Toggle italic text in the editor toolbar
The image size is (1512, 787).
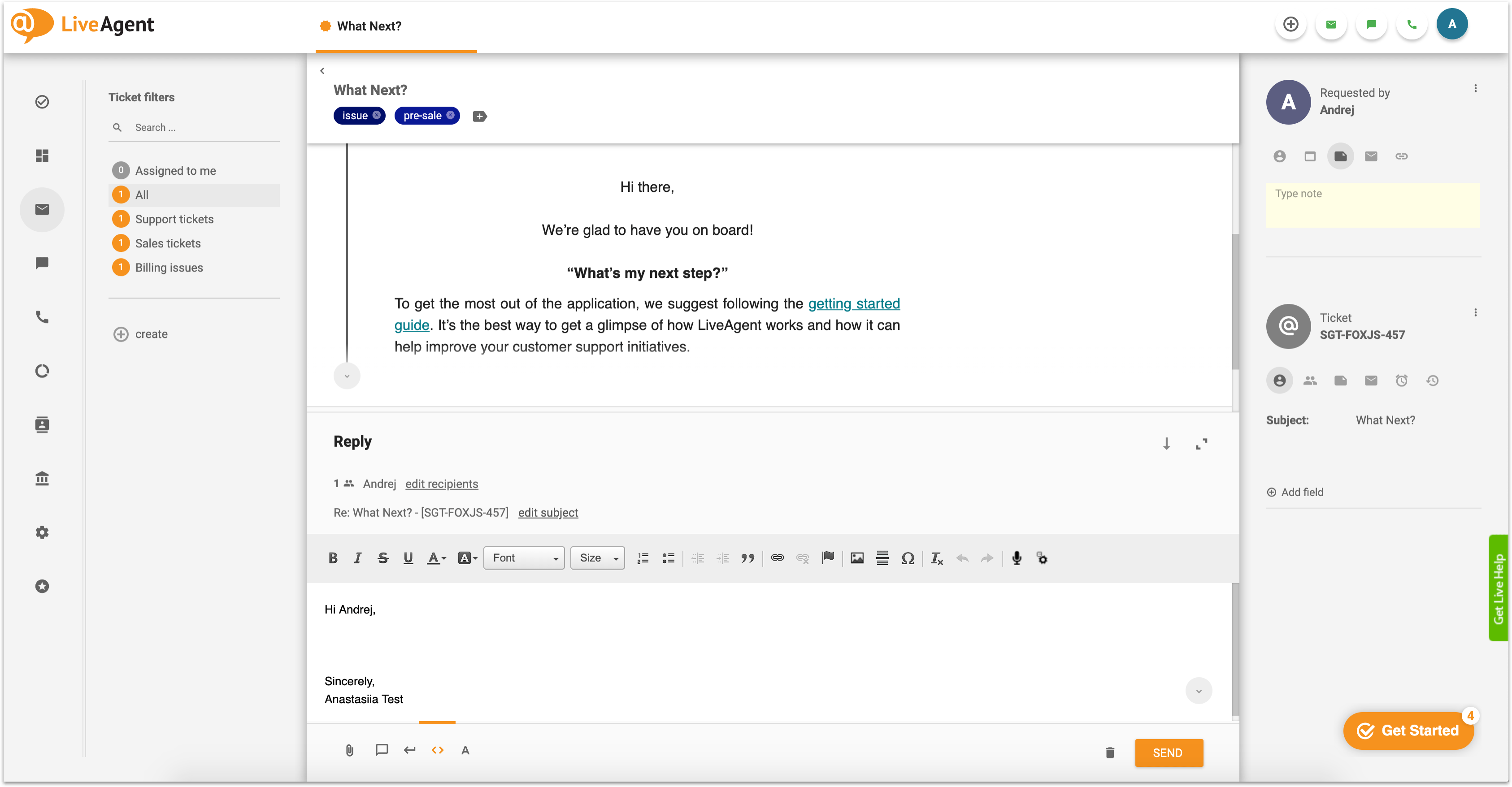357,558
